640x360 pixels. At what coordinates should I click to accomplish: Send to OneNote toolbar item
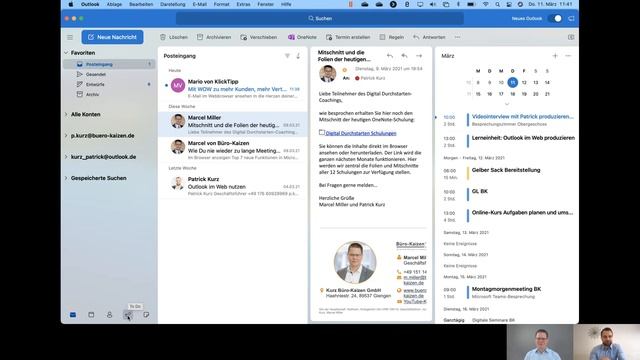(x=302, y=37)
